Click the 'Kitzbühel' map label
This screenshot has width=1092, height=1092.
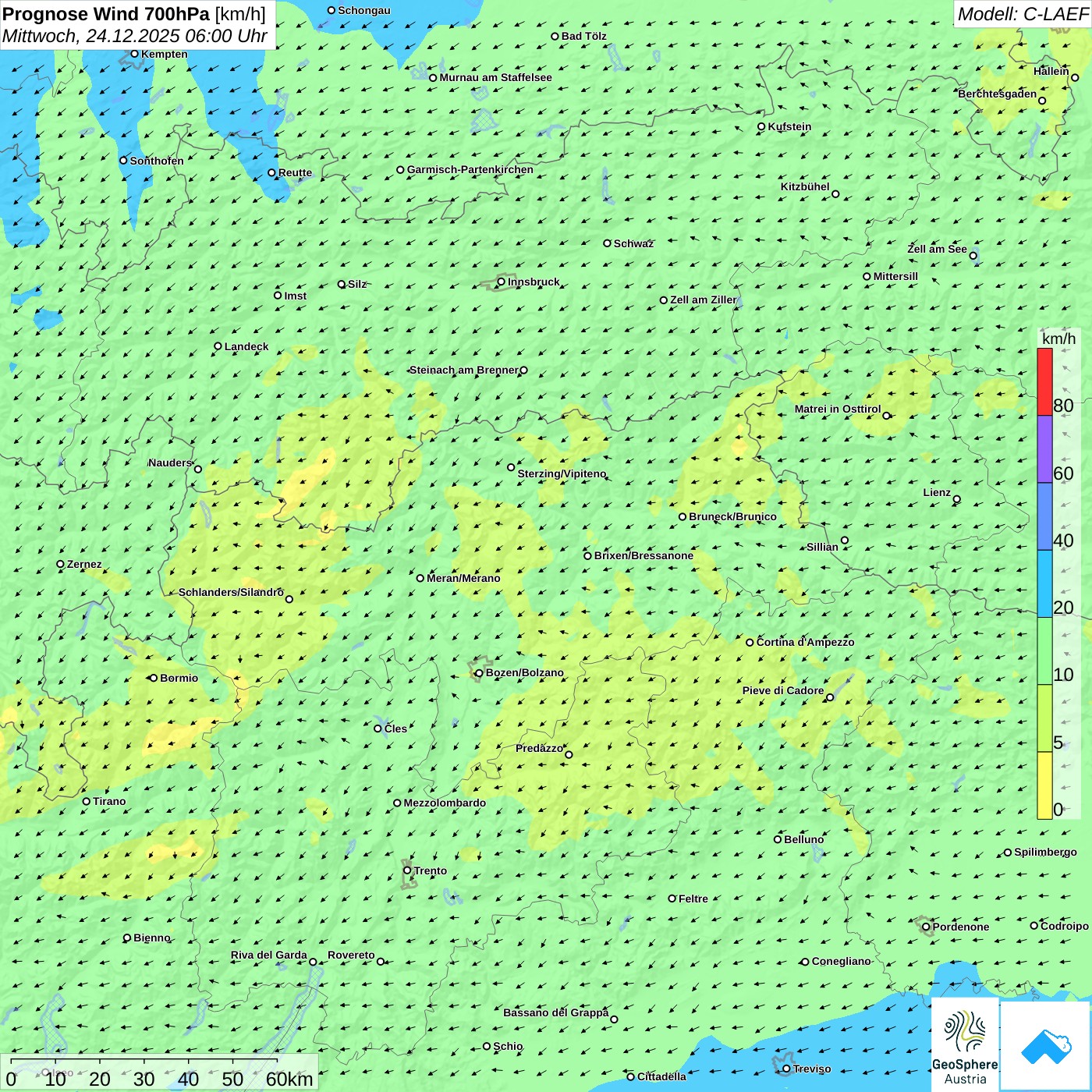805,186
